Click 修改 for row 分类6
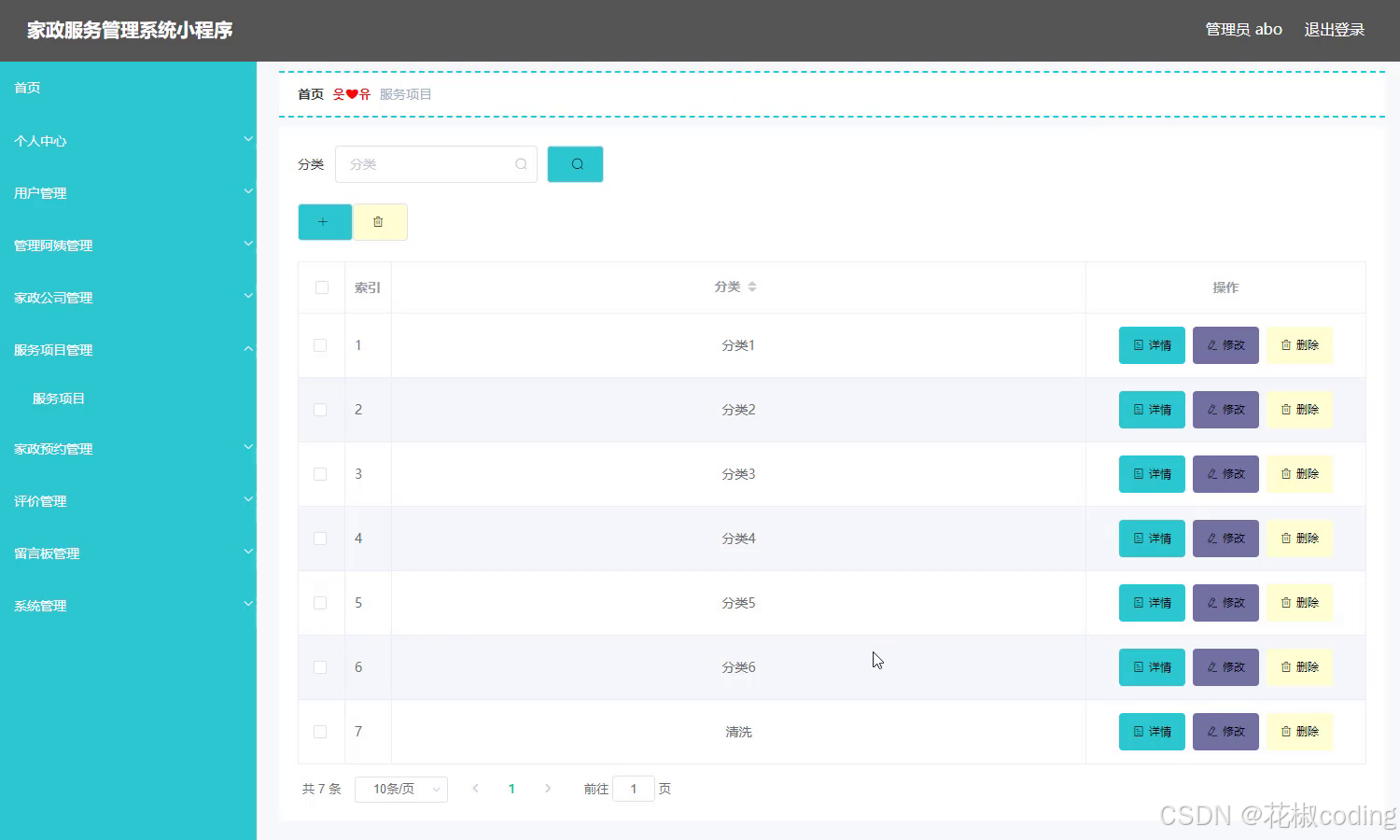The width and height of the screenshot is (1400, 840). pos(1225,667)
